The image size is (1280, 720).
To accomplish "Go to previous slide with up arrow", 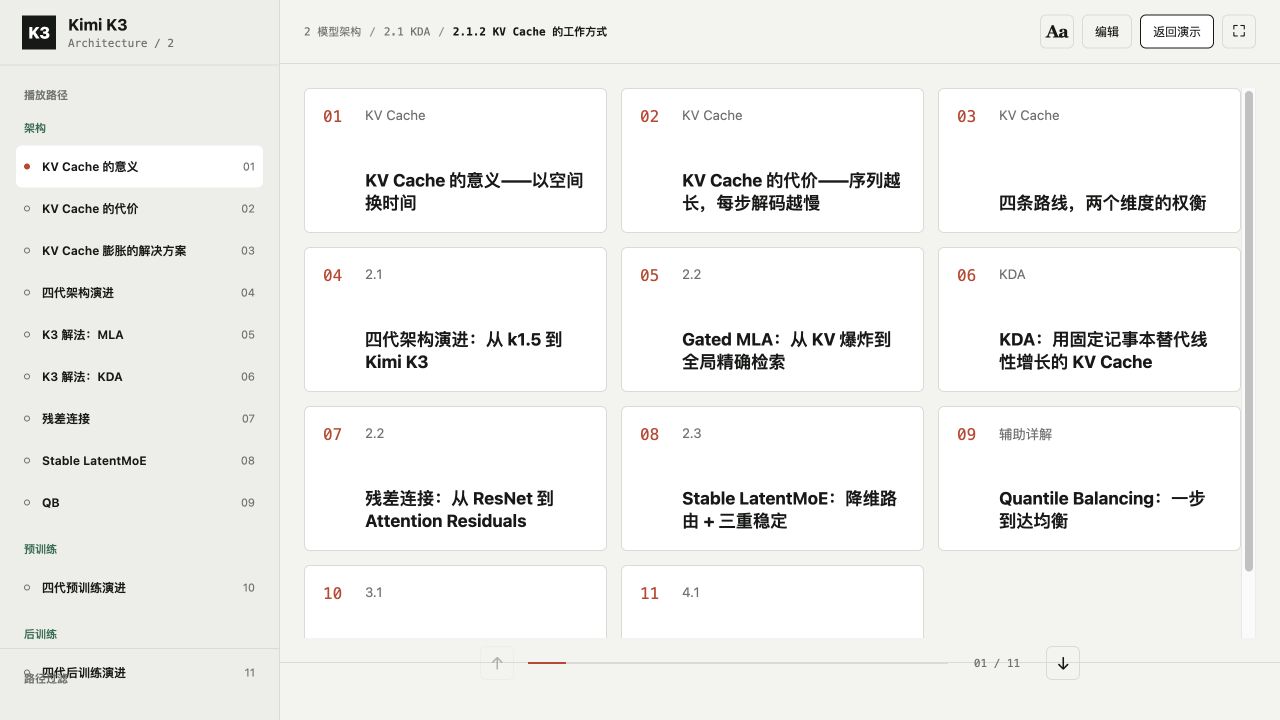I will (x=497, y=663).
